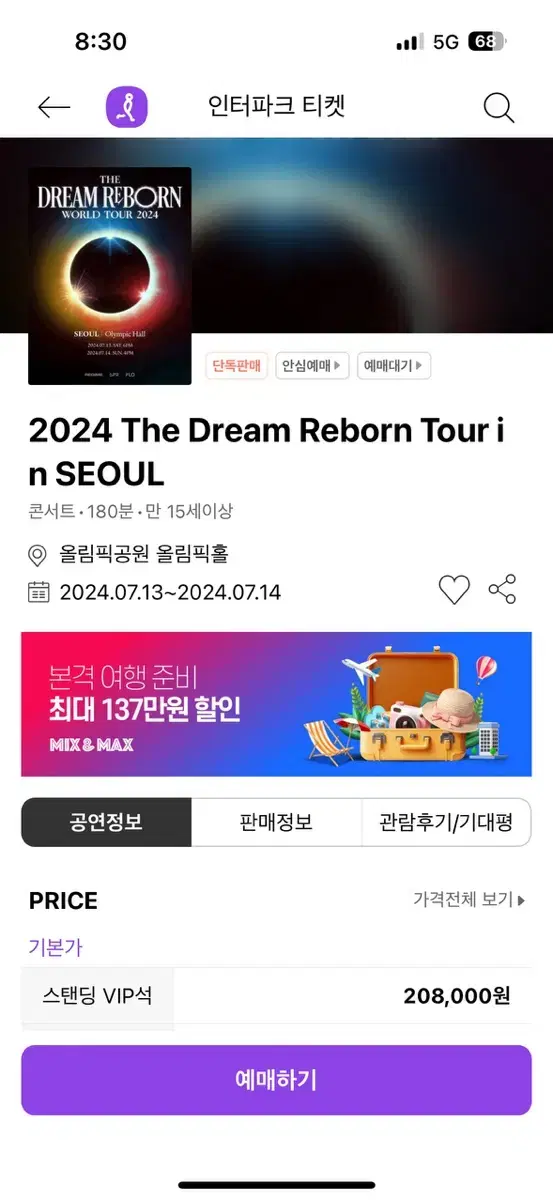Open the purple Interpark logo icon
The image size is (553, 1200).
(x=127, y=107)
